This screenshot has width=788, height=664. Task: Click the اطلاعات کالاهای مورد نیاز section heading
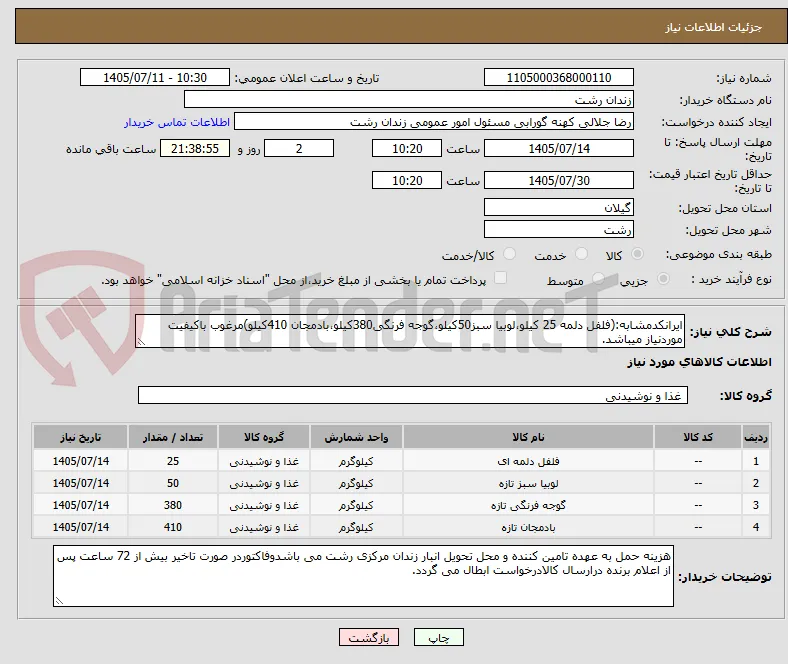click(699, 362)
